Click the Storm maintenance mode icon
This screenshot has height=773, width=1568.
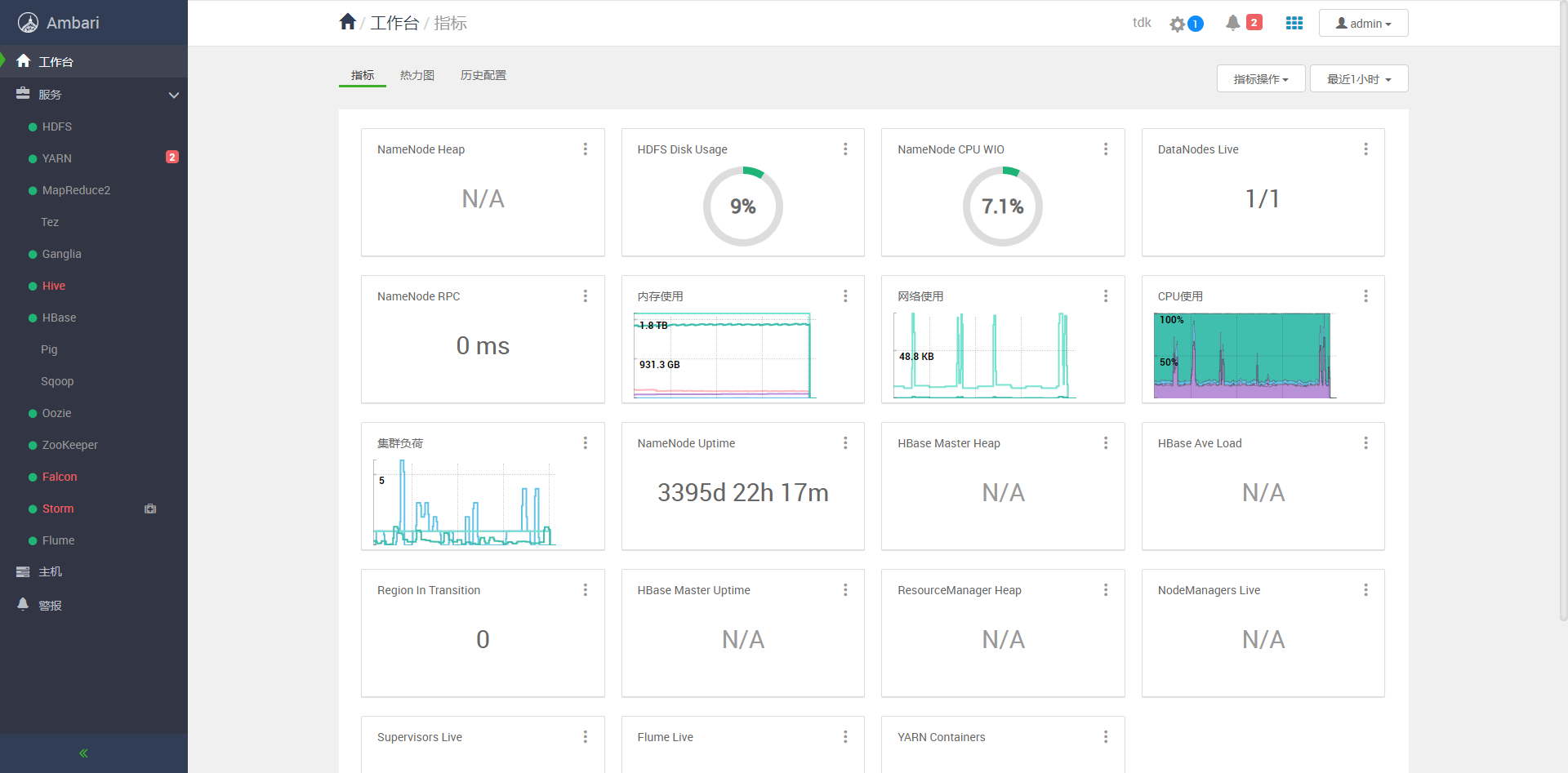click(x=150, y=509)
